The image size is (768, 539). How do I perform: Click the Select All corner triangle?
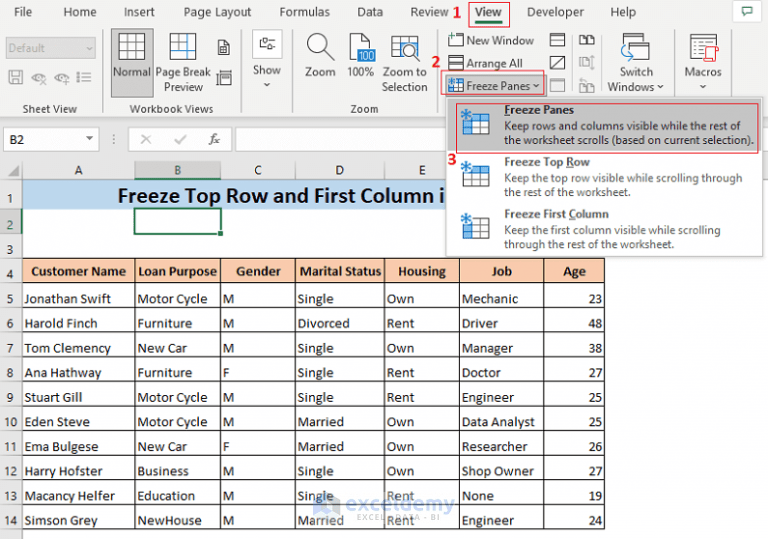tap(12, 170)
